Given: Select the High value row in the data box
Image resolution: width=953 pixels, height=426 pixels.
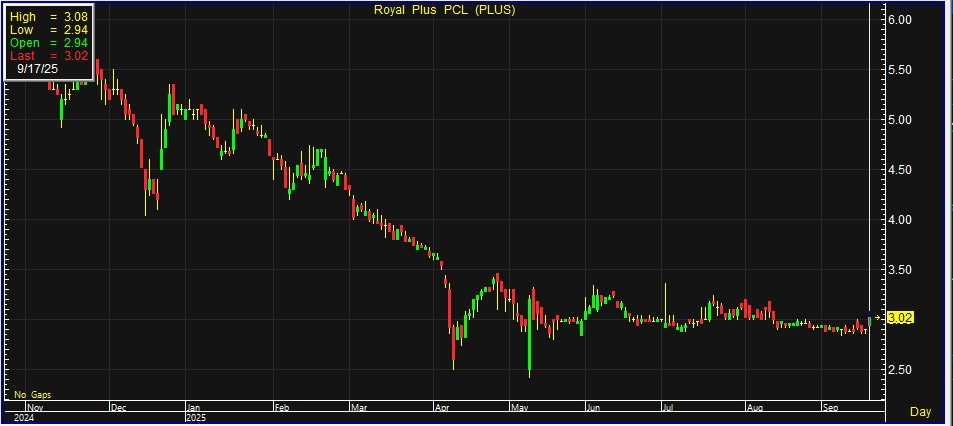Looking at the screenshot, I should coord(49,17).
